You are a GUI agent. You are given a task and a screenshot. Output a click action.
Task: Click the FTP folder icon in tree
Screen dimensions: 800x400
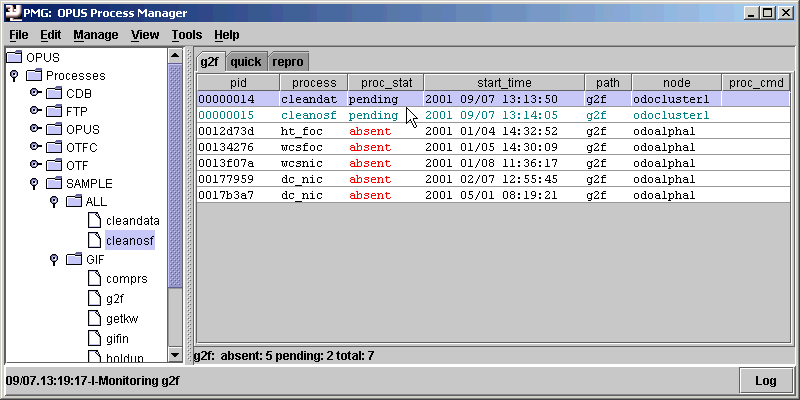(55, 111)
